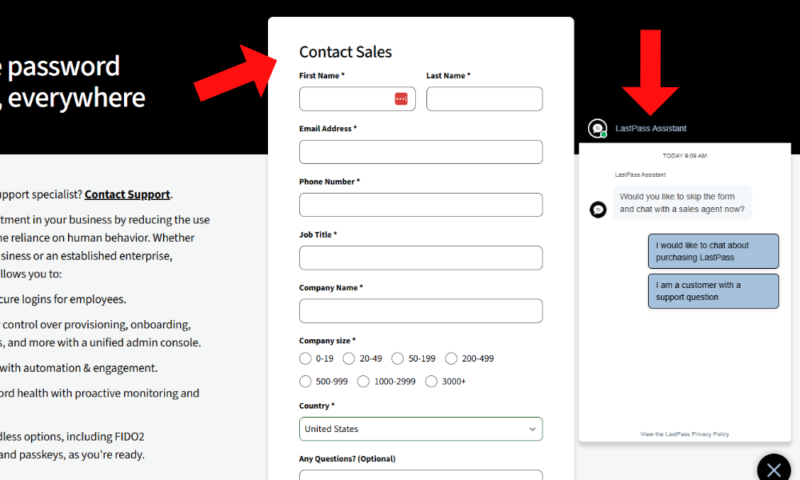Screen dimensions: 800x480
Task: Click the chat bot avatar beside the message
Action: point(598,210)
